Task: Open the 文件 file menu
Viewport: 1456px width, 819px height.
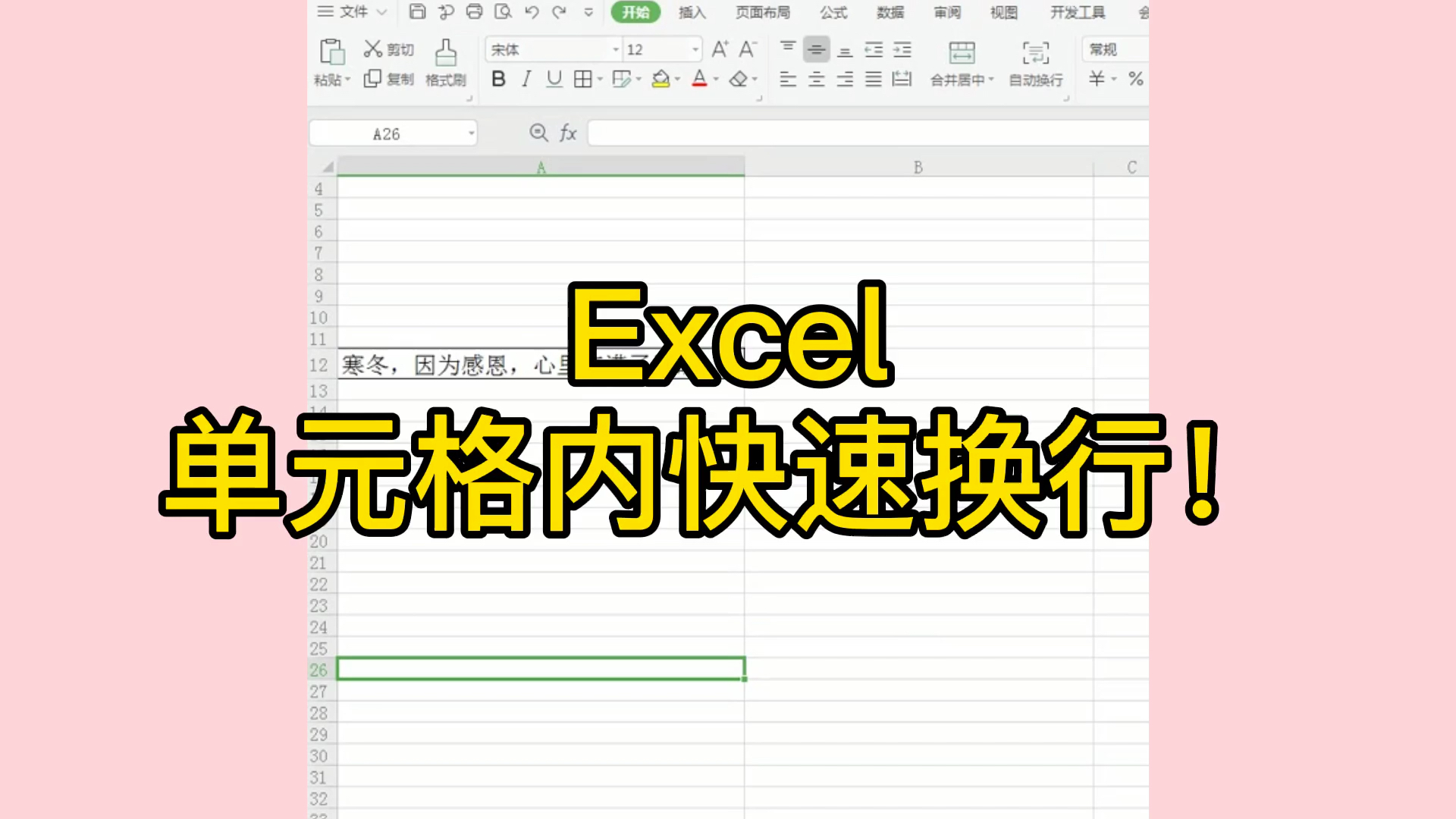Action: [x=353, y=11]
